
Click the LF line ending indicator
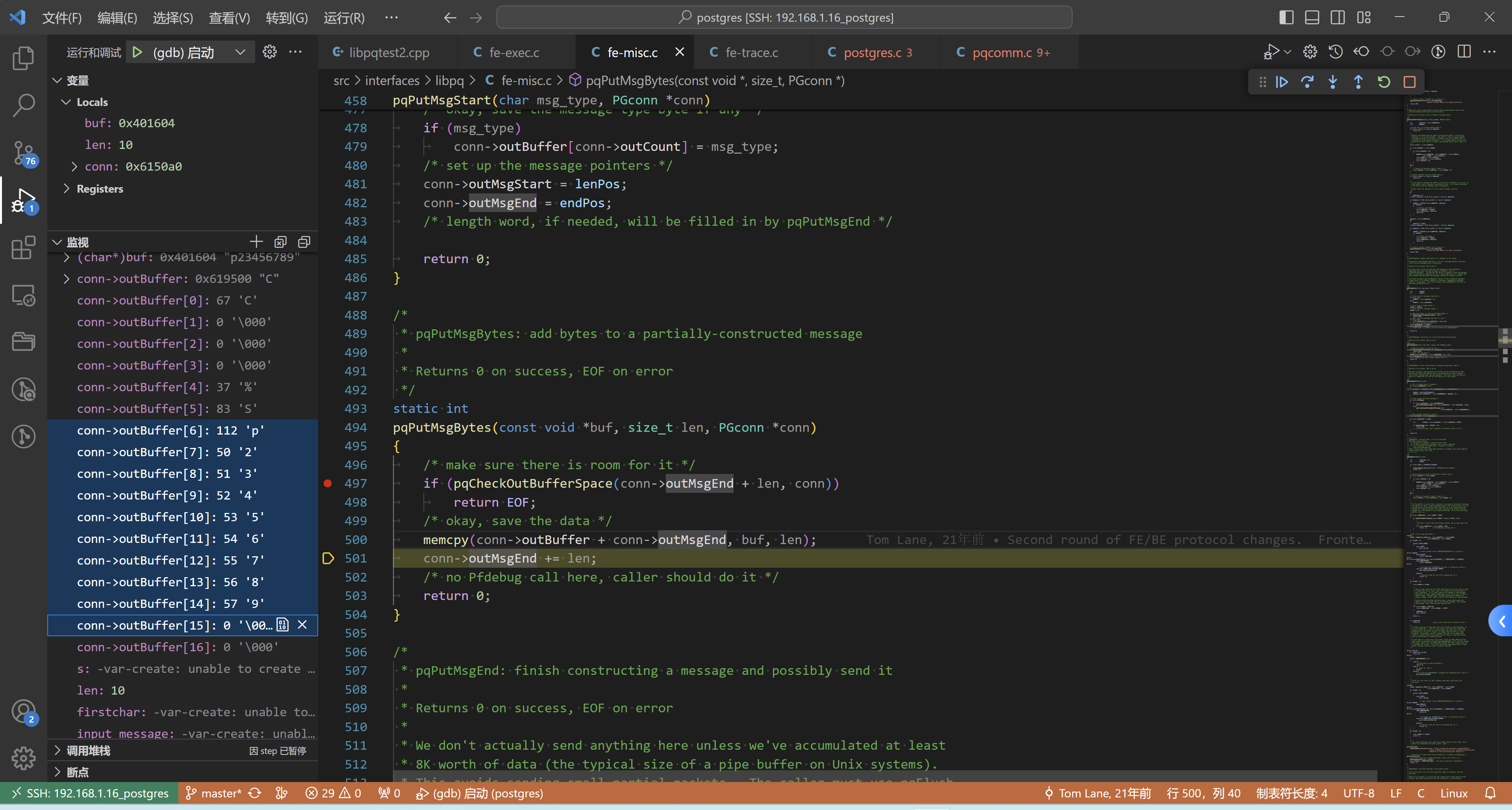[x=1396, y=793]
